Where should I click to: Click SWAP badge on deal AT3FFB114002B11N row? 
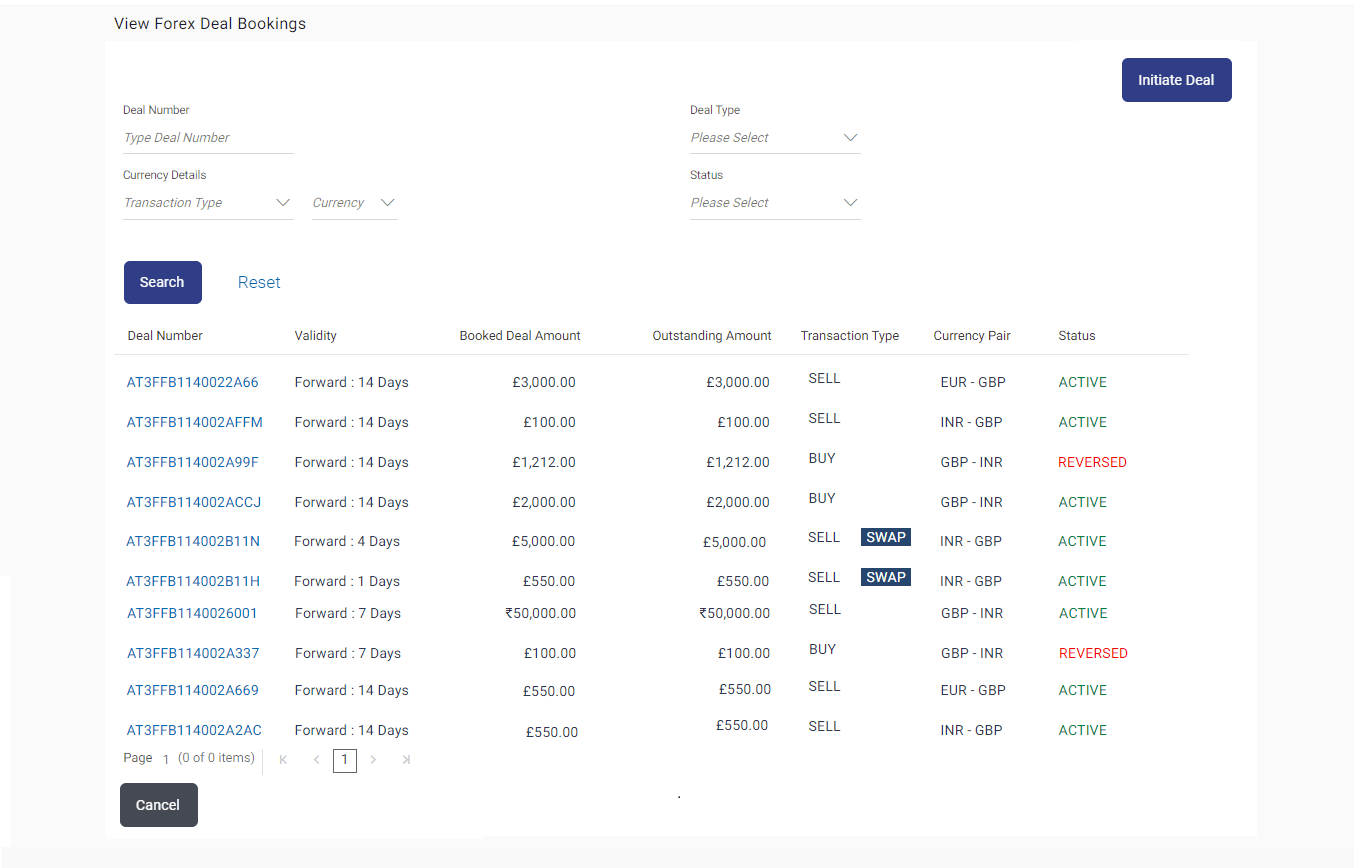point(886,538)
